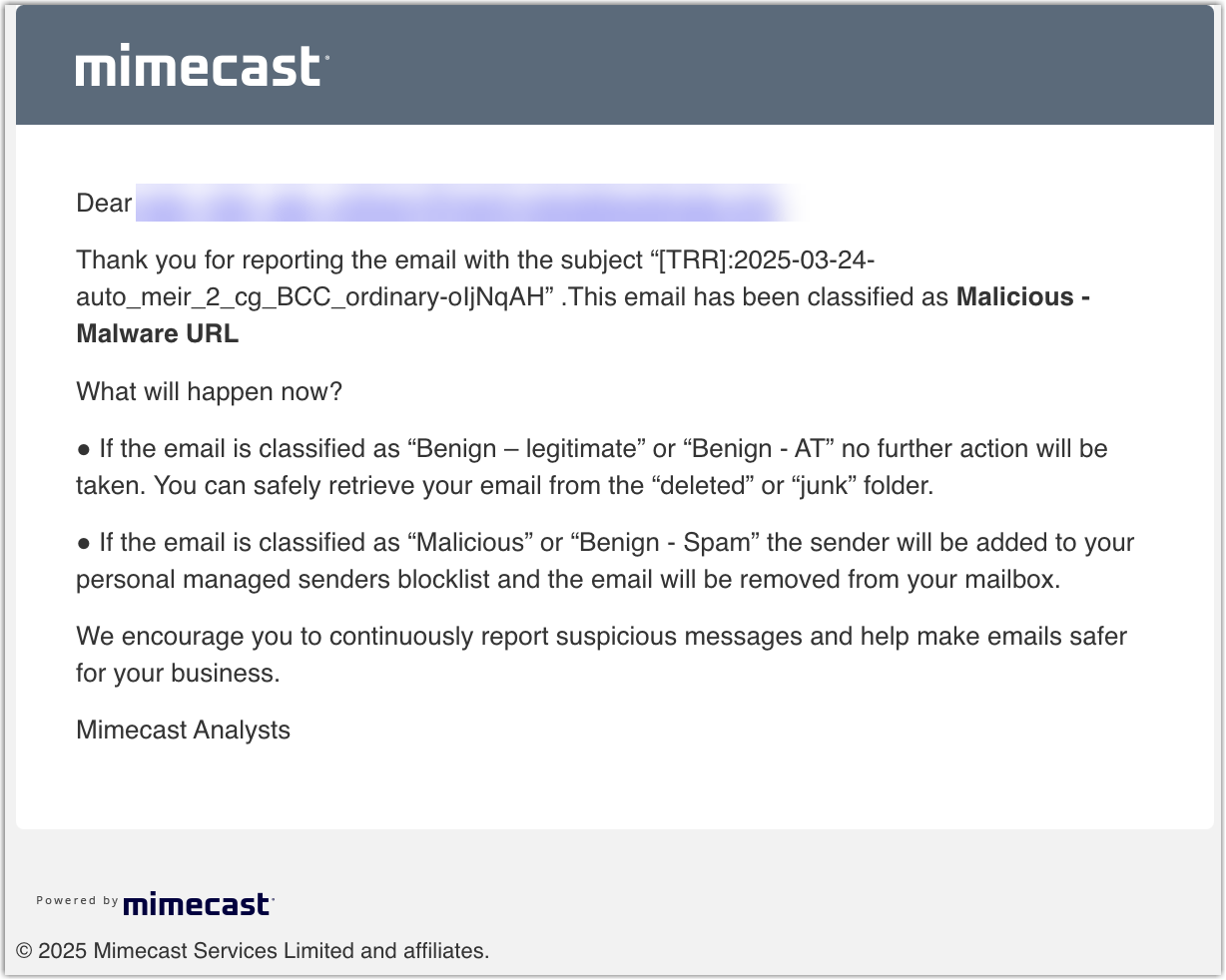
Task: Click the "What will happen now?" heading
Action: pyautogui.click(x=209, y=391)
